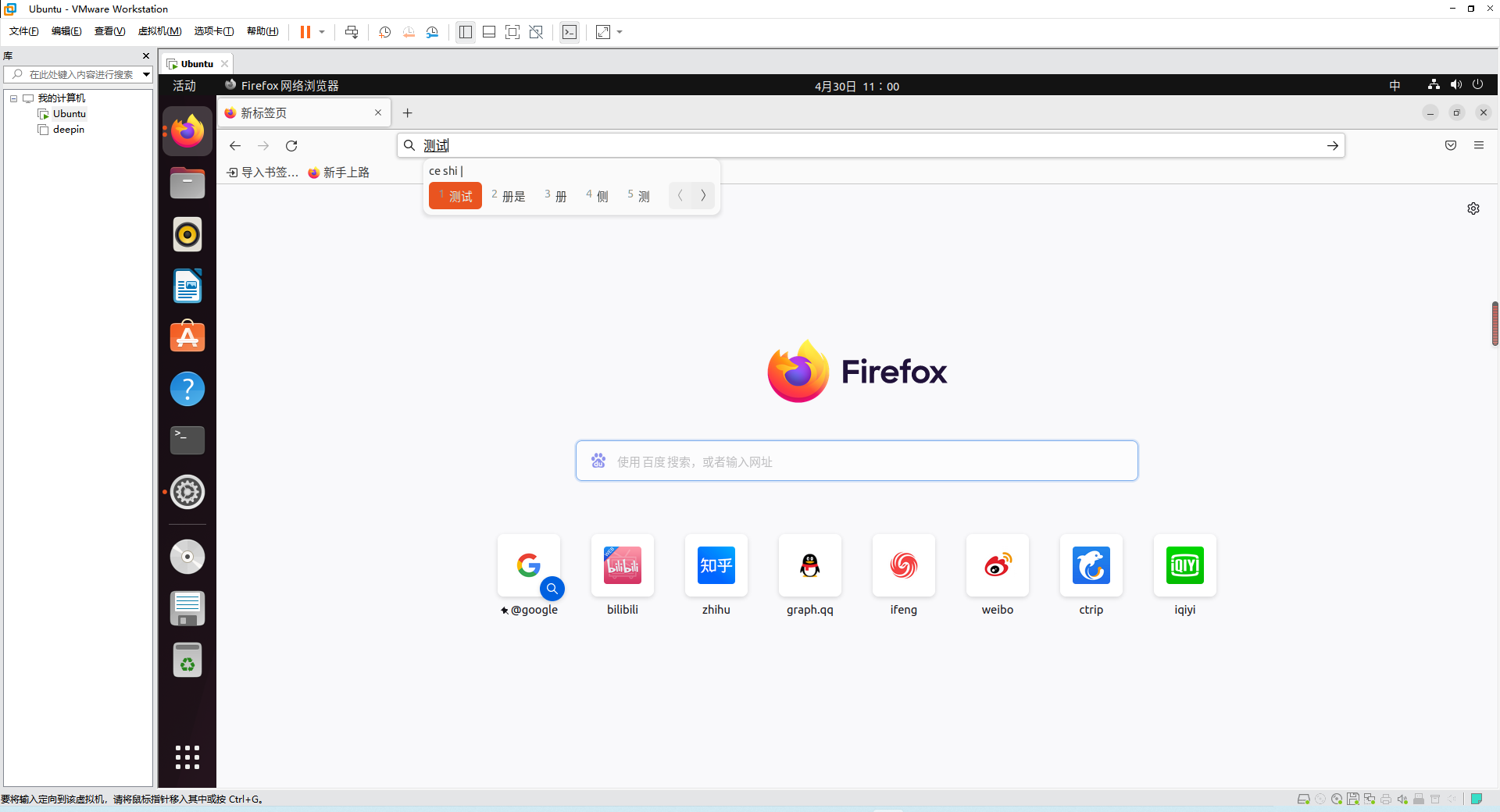The width and height of the screenshot is (1500, 812).
Task: Toggle Unity mode in VMware toolbar
Action: (536, 32)
